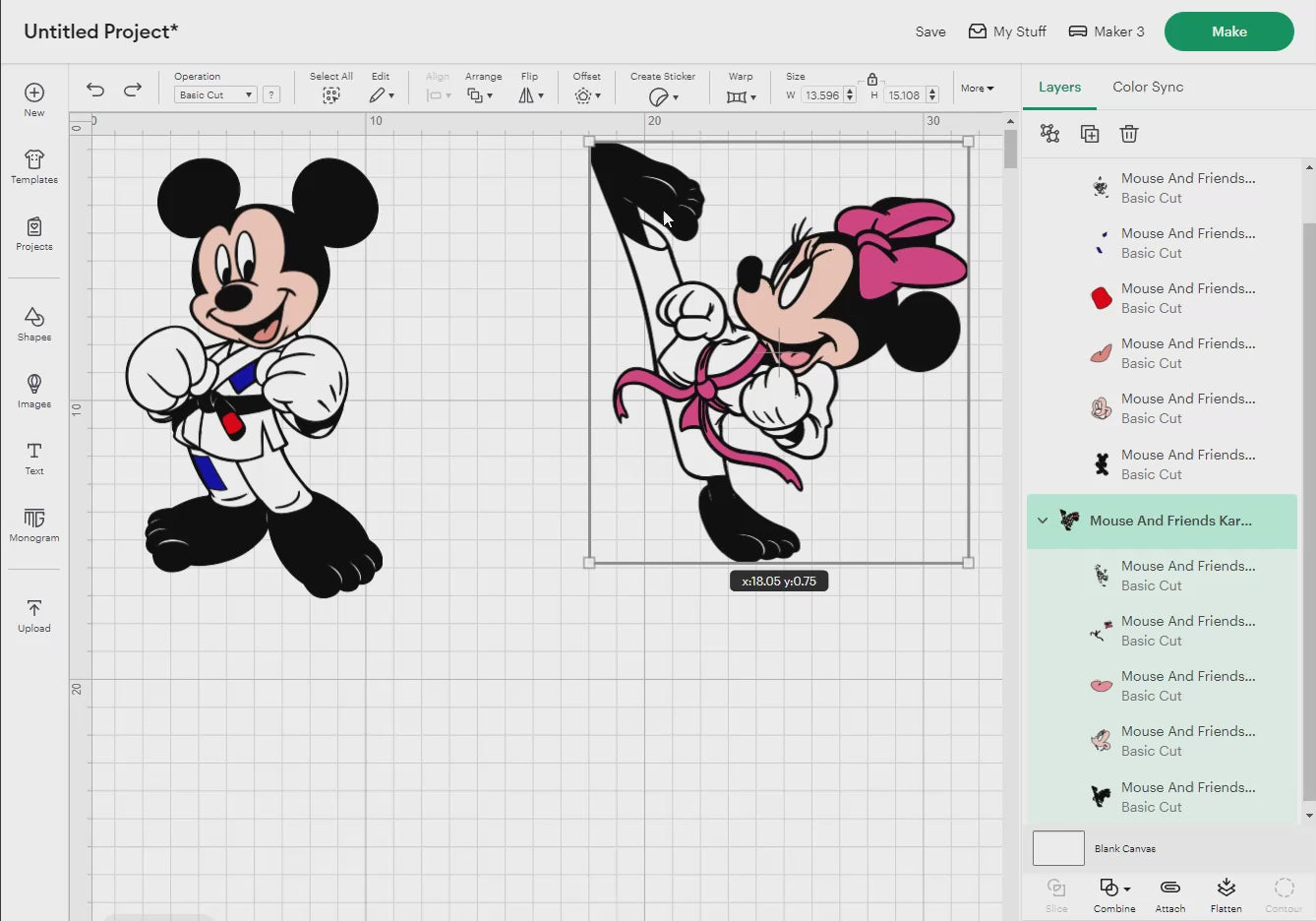1316x921 pixels.
Task: Click the Duplicate layer icon
Action: [x=1090, y=134]
